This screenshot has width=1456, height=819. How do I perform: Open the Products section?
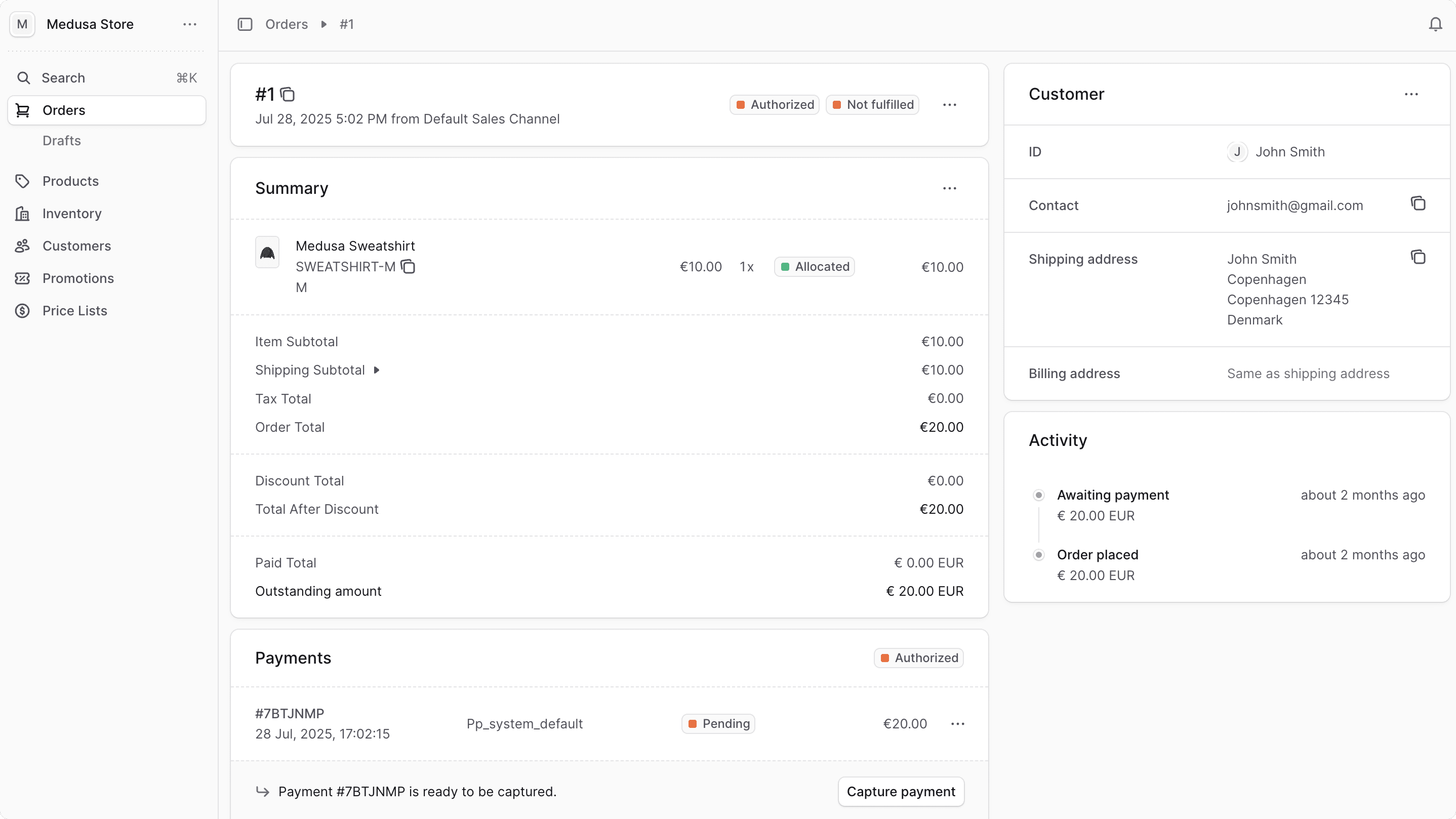pos(71,181)
